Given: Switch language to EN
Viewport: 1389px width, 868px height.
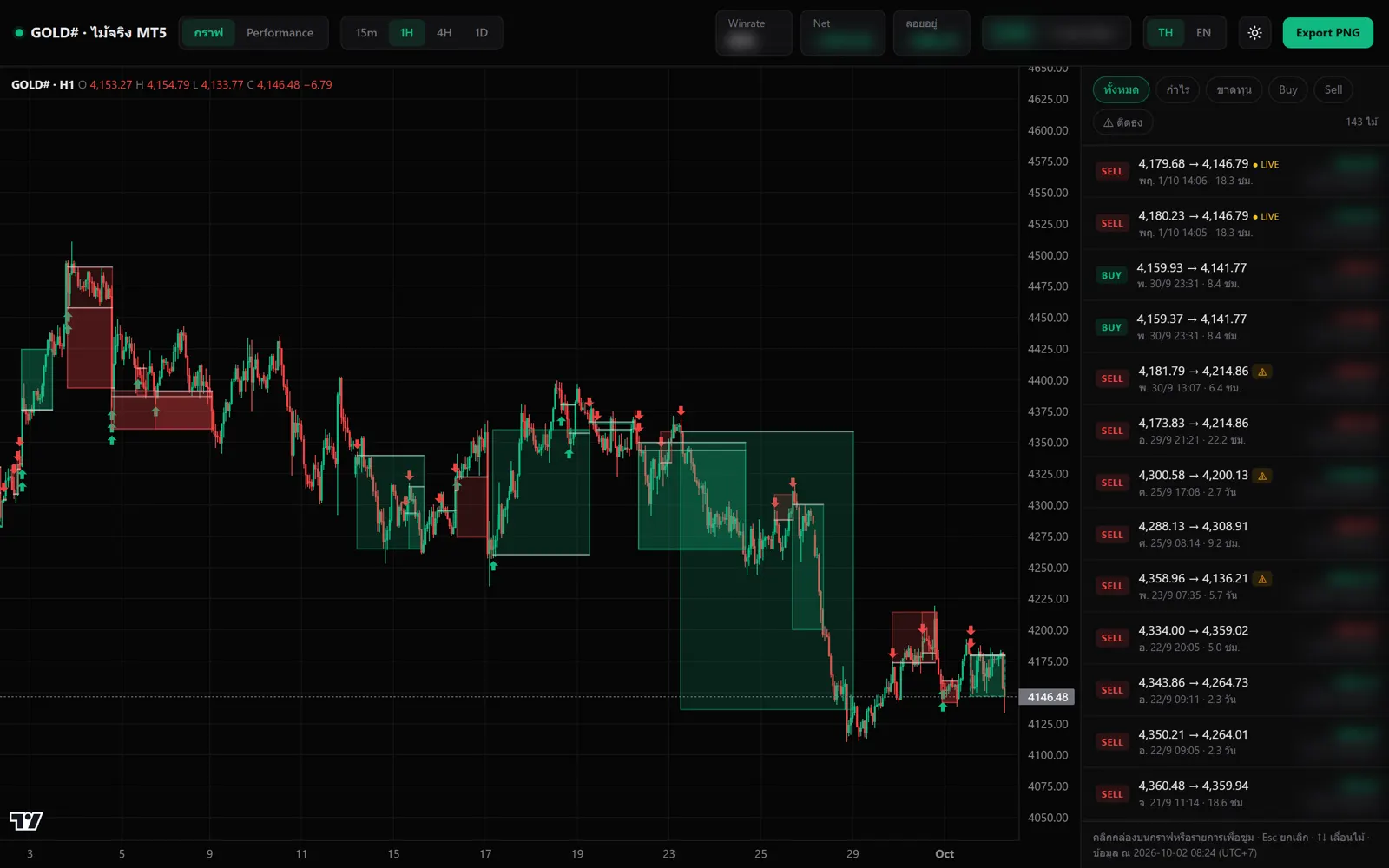Looking at the screenshot, I should tap(1203, 33).
